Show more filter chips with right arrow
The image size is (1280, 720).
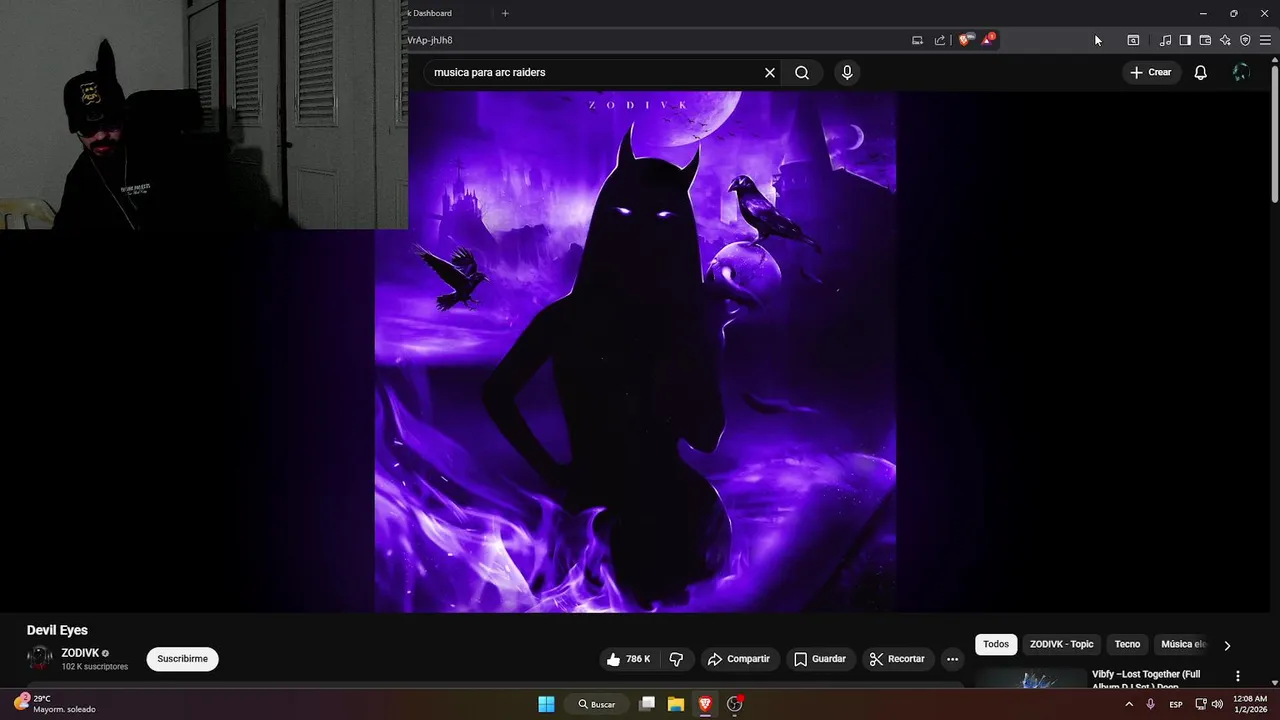(x=1227, y=645)
